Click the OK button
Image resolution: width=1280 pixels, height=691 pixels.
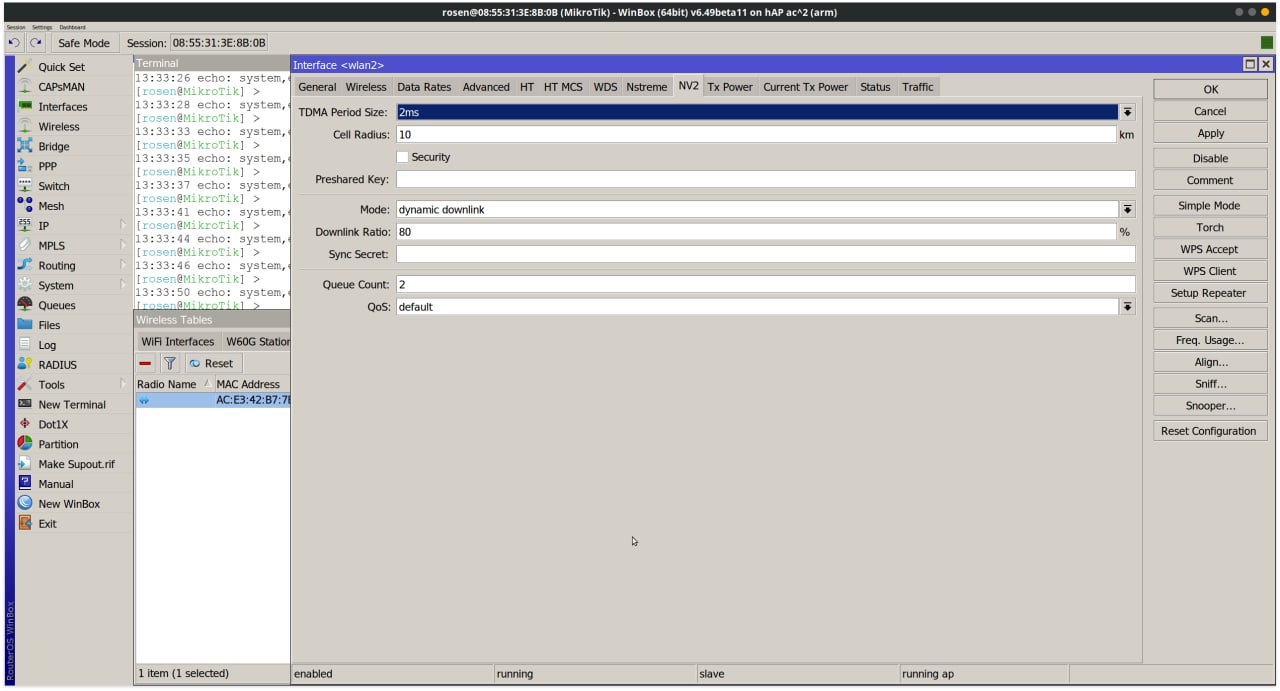point(1210,89)
